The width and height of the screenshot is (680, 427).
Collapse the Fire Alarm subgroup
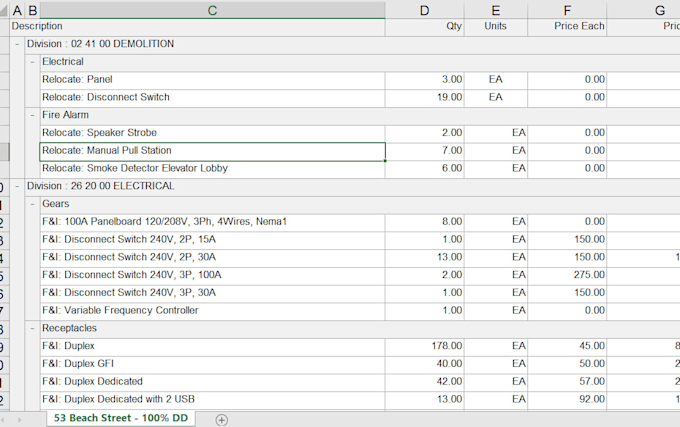(32, 115)
